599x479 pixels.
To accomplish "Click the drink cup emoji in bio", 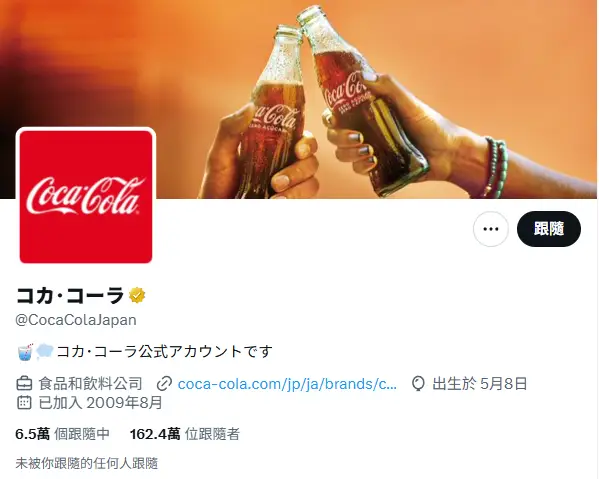I will tap(26, 351).
